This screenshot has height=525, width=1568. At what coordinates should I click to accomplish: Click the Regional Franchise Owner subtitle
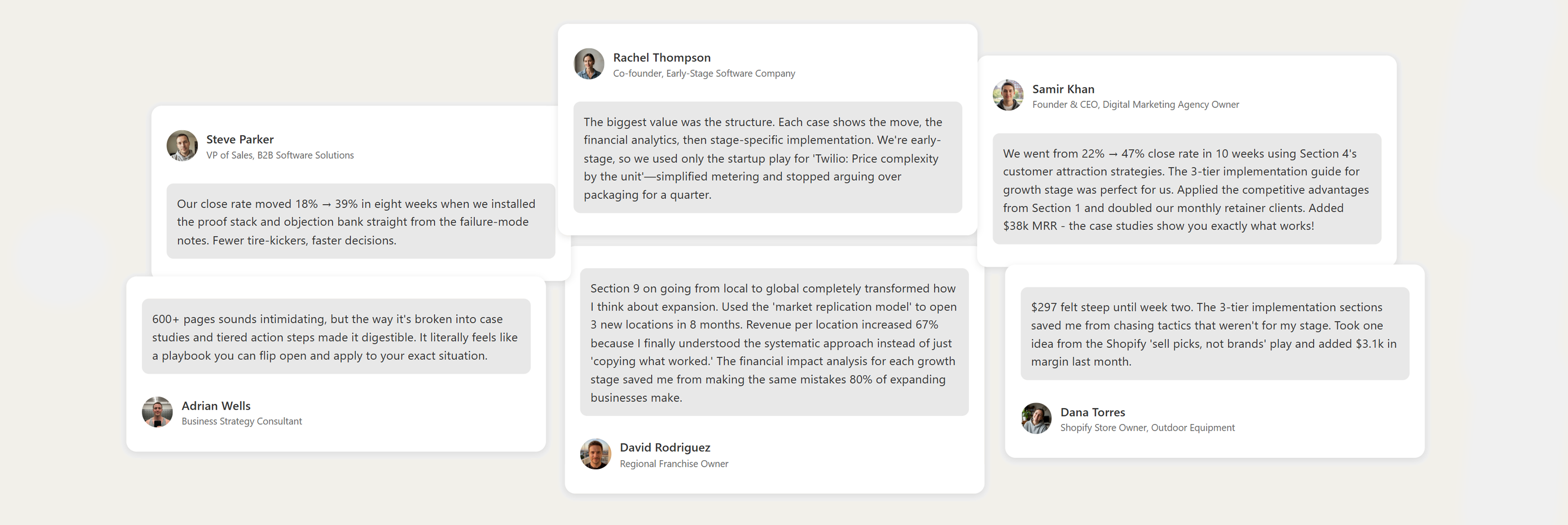pyautogui.click(x=674, y=464)
